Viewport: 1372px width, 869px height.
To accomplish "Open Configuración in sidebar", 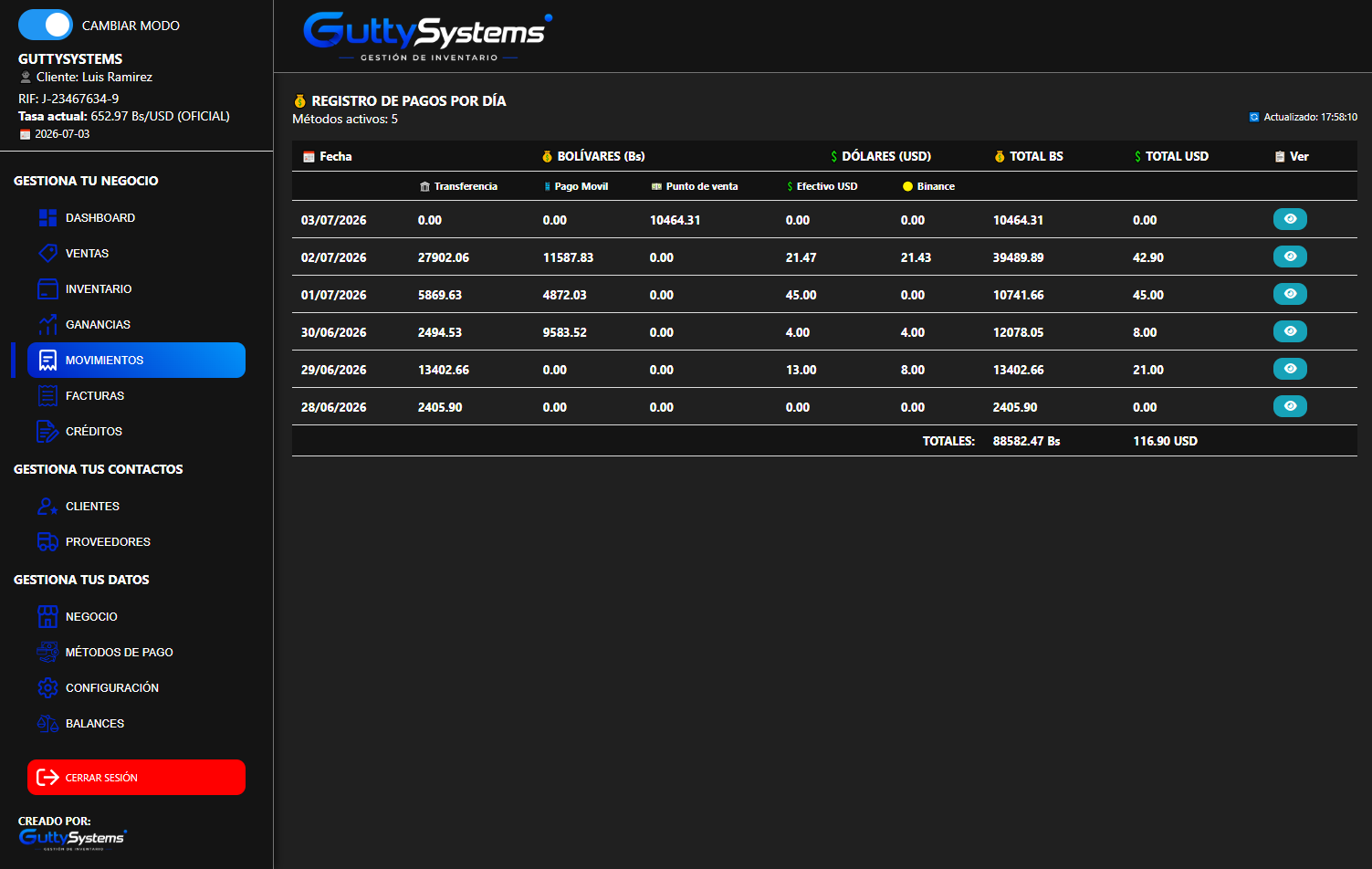I will [136, 687].
